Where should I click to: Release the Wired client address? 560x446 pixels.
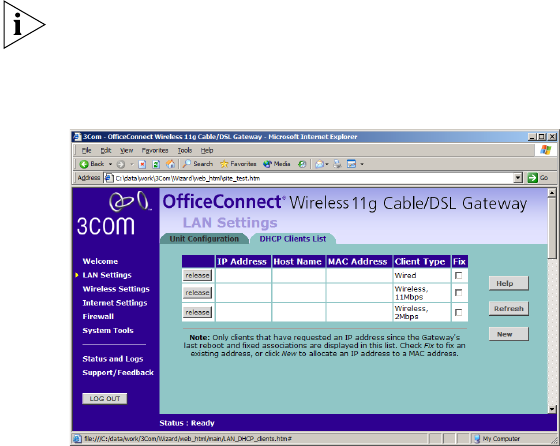click(197, 275)
